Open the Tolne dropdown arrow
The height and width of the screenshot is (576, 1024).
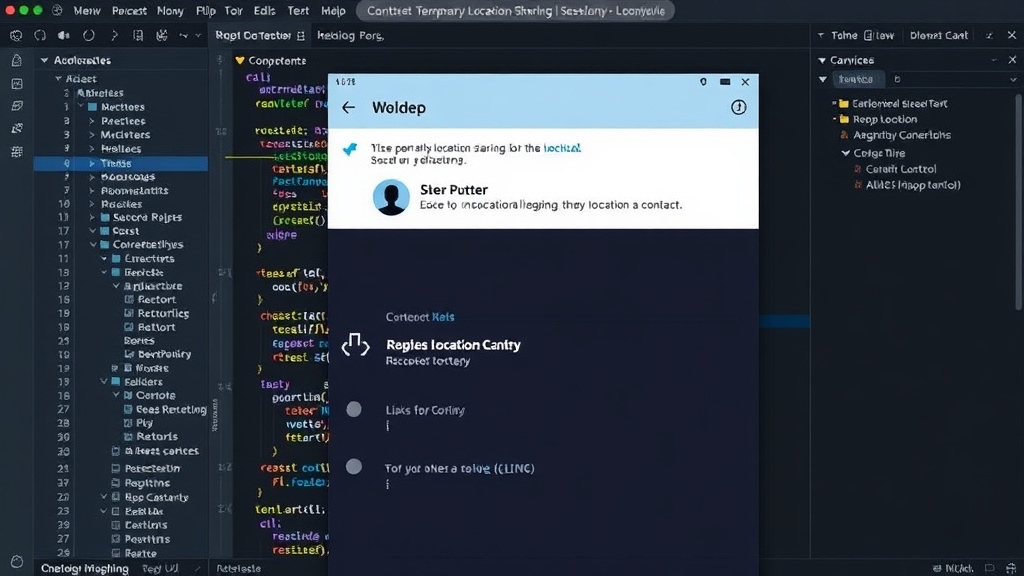click(x=821, y=36)
